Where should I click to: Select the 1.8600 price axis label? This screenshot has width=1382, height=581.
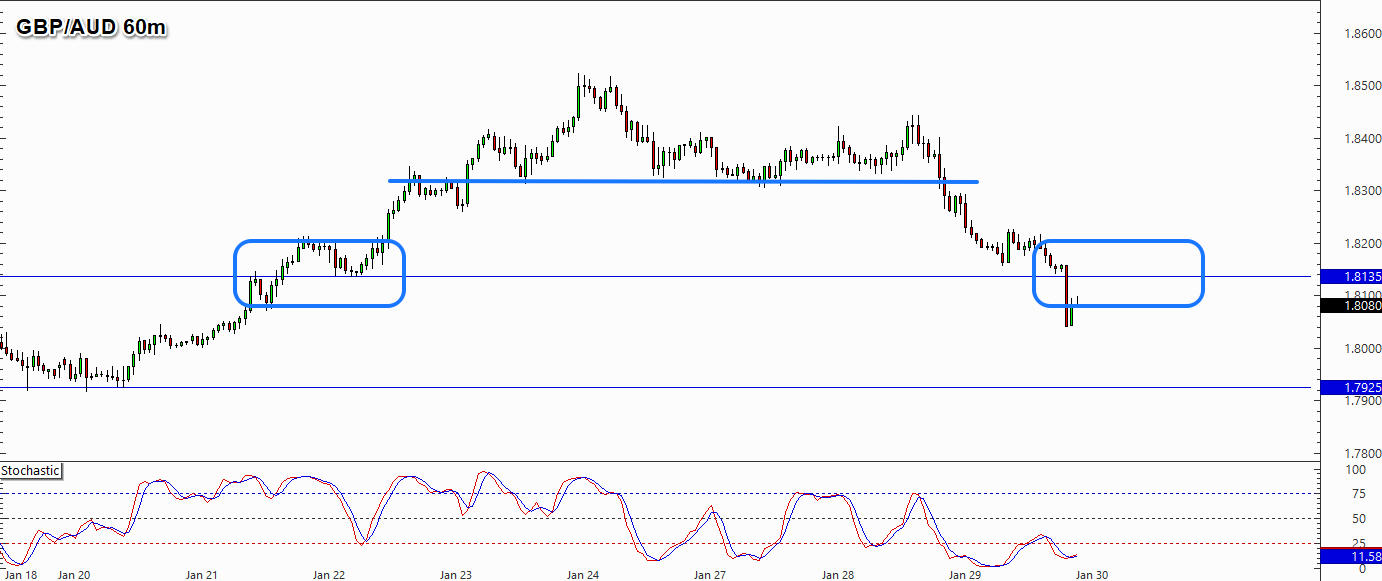[1362, 34]
